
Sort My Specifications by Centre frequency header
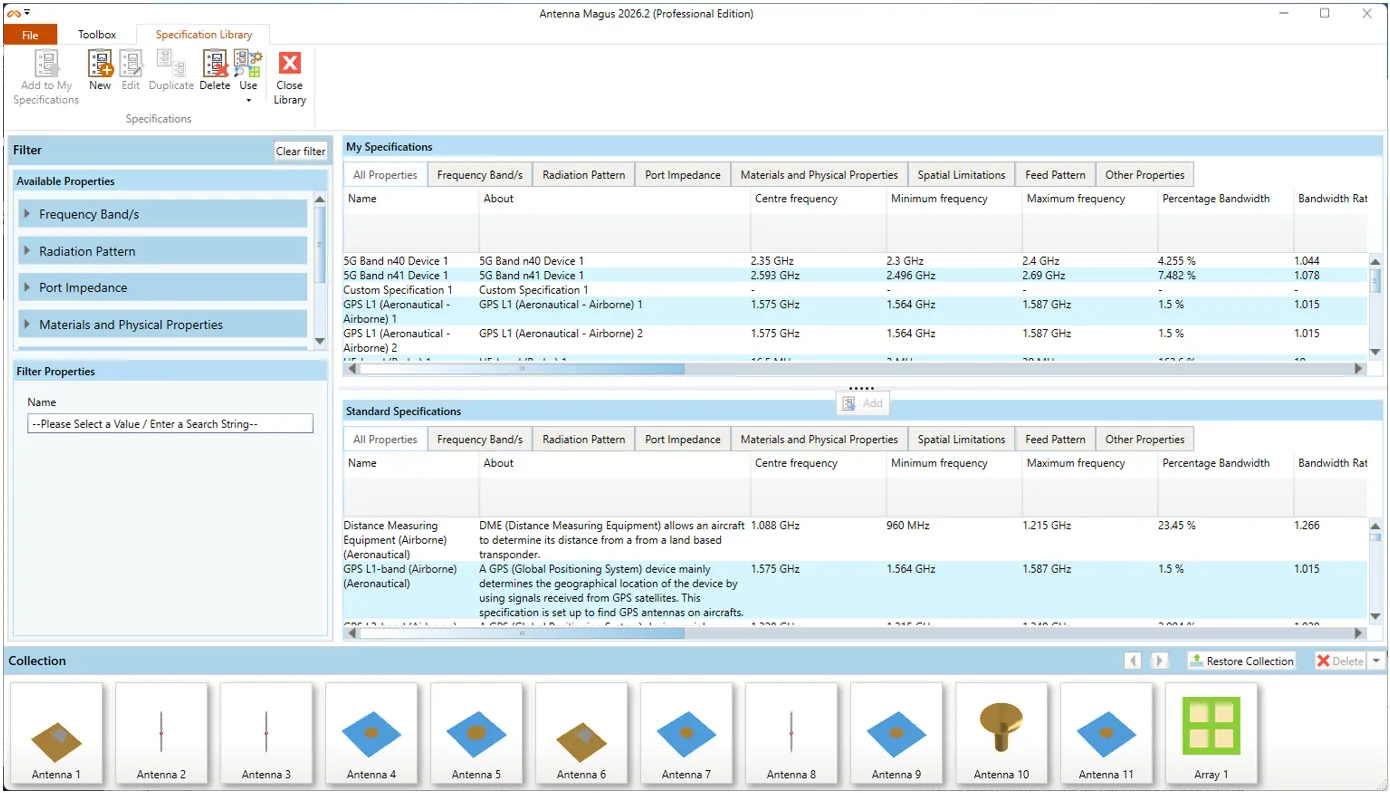pos(818,199)
